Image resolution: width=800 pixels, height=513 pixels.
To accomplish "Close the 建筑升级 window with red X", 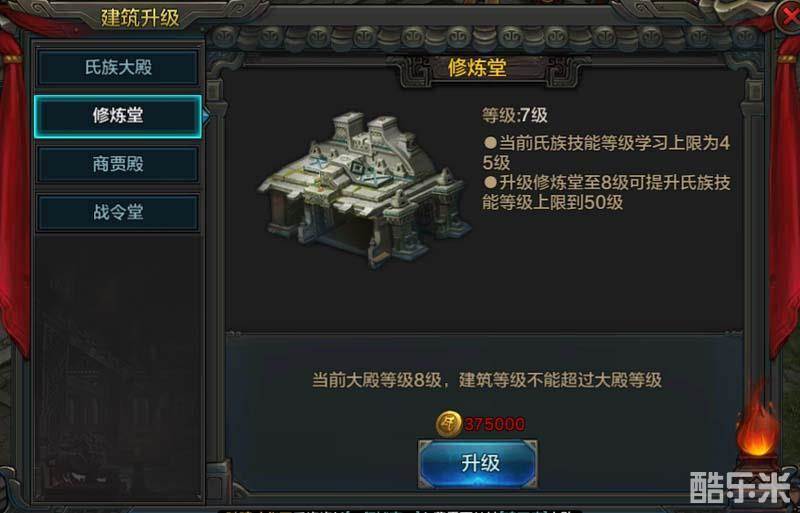I will click(x=788, y=17).
